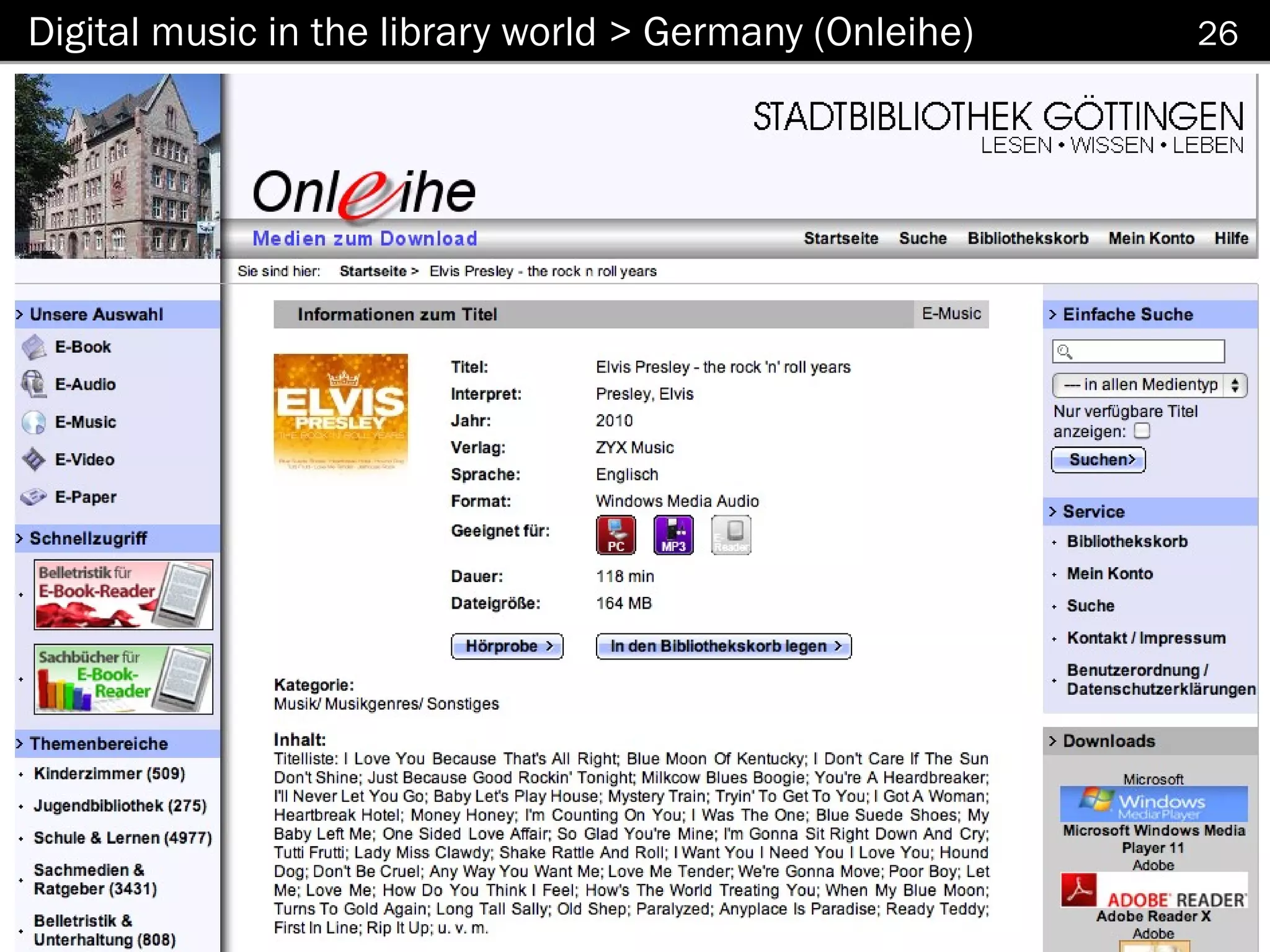This screenshot has height=952, width=1270.
Task: Open Startseite in the top navigation
Action: click(841, 239)
